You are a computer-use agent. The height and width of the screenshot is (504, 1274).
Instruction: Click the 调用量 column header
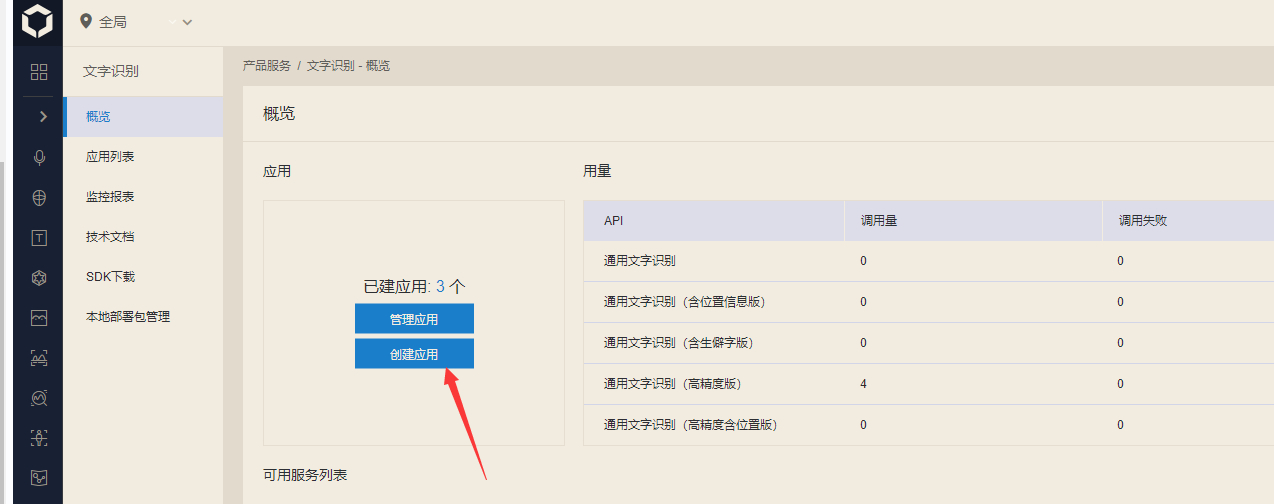[878, 221]
